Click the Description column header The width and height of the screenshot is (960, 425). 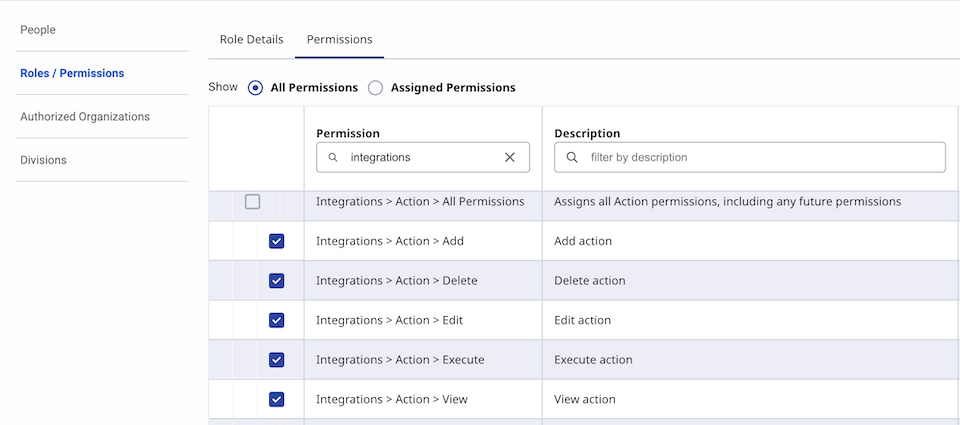(587, 133)
